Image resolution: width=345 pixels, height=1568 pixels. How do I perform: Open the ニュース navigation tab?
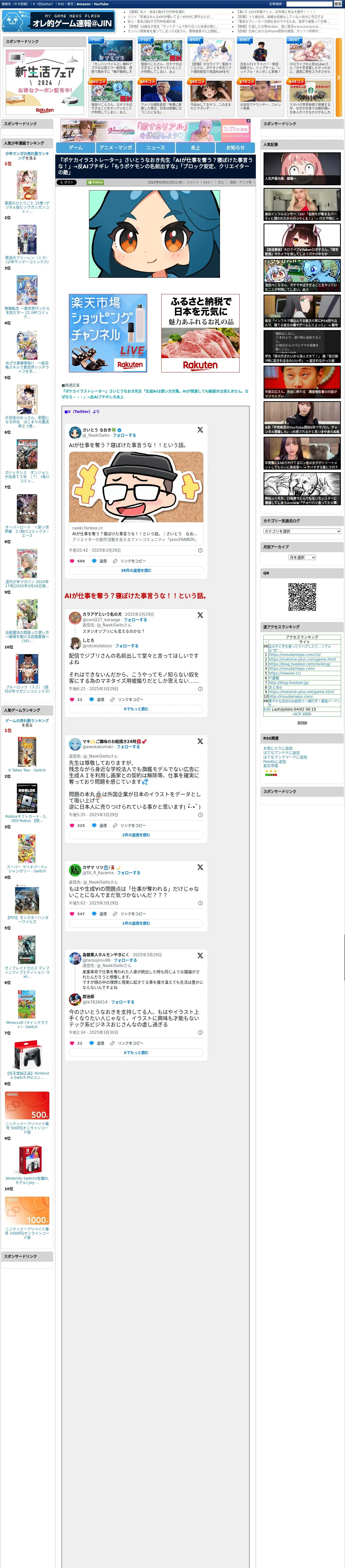pos(156,147)
